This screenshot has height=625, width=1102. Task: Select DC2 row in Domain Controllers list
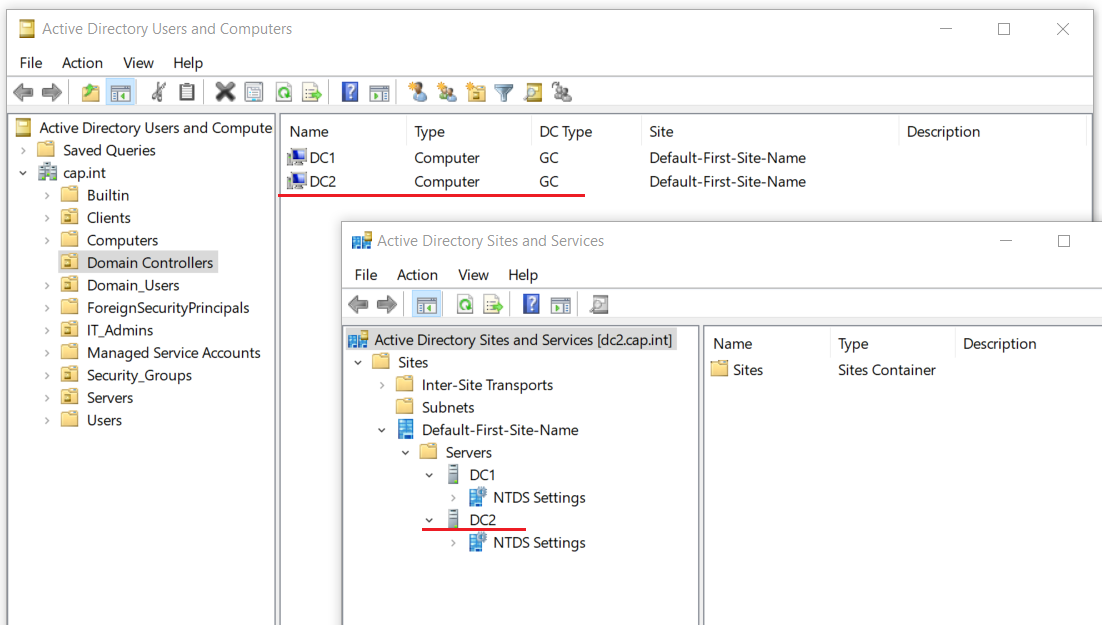546,181
